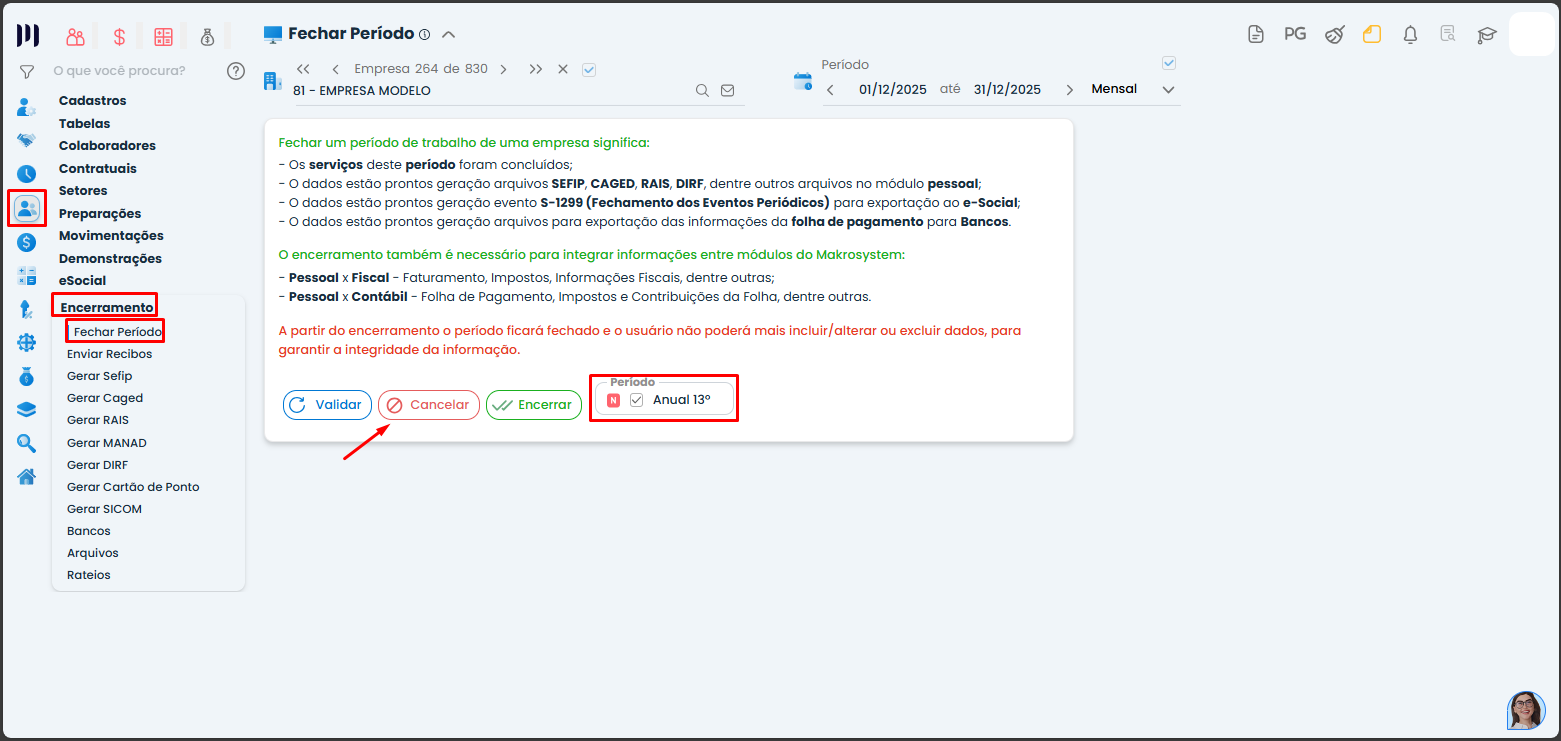The height and width of the screenshot is (741, 1561).
Task: Click the company building icon
Action: tap(272, 81)
